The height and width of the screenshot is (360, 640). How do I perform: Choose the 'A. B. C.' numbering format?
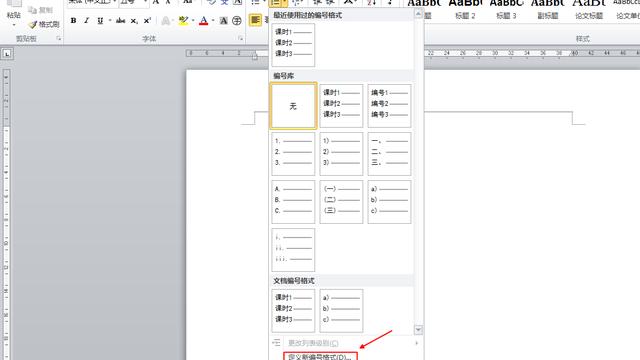click(x=293, y=202)
